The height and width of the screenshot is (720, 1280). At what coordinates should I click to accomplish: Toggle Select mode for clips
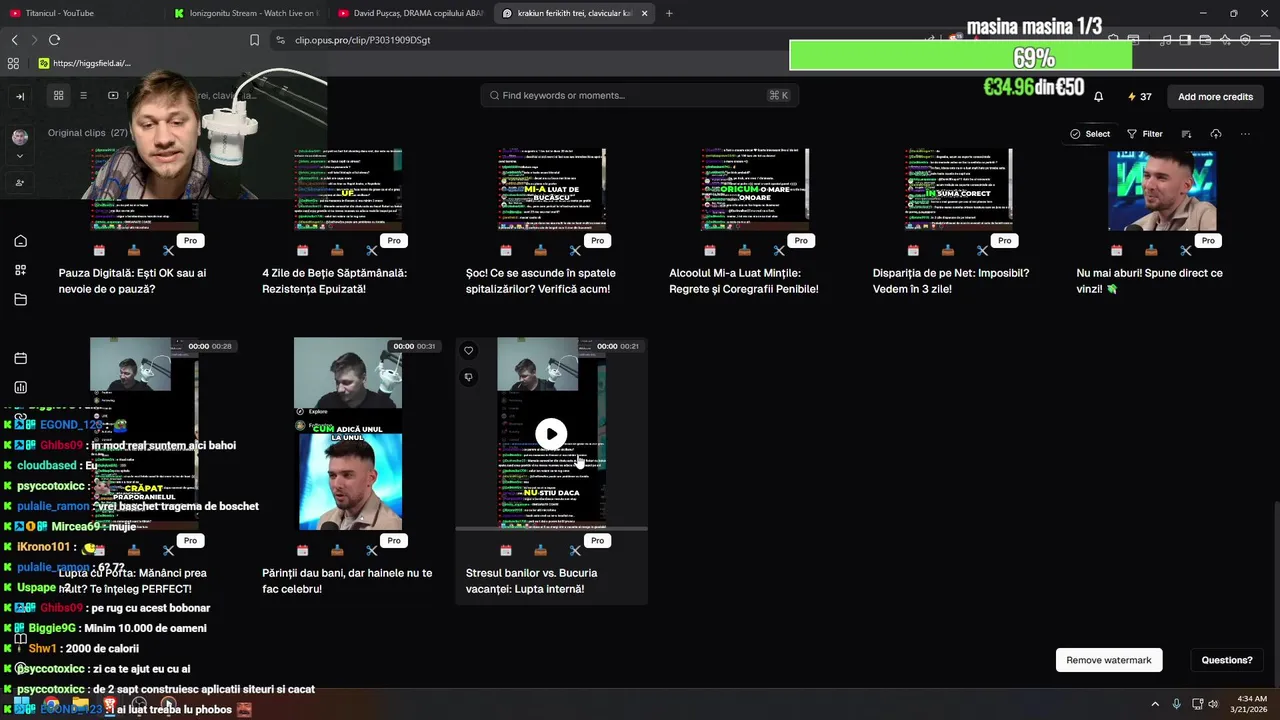click(1090, 134)
